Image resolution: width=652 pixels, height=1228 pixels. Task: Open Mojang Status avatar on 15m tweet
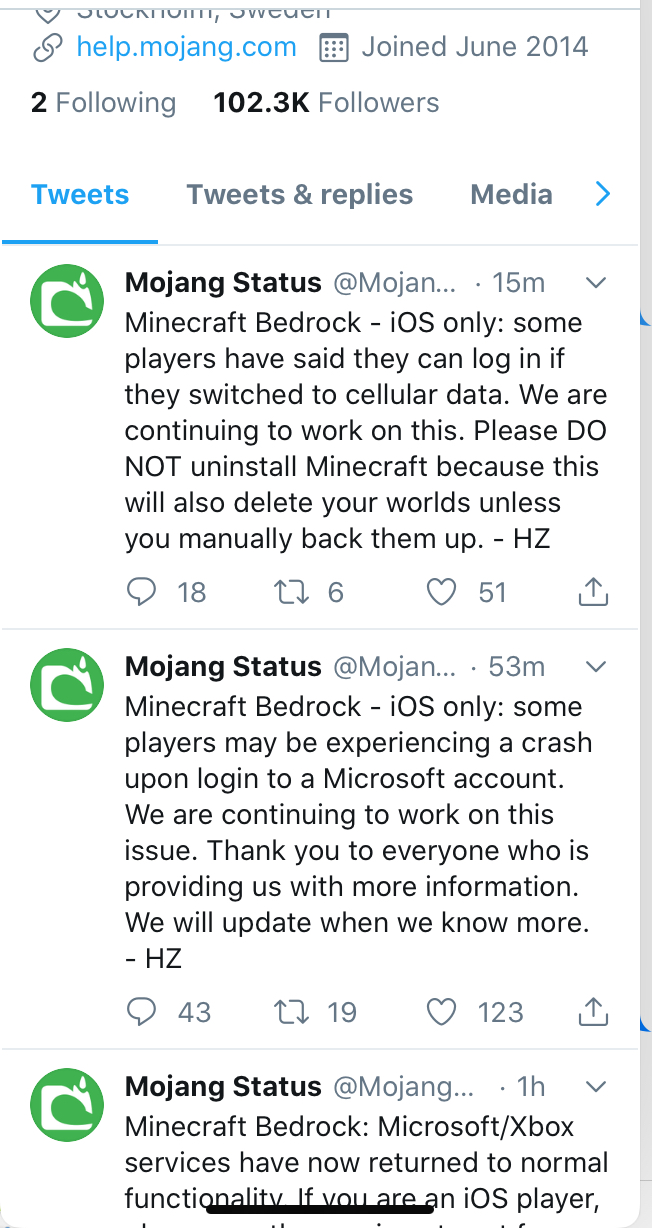coord(67,301)
